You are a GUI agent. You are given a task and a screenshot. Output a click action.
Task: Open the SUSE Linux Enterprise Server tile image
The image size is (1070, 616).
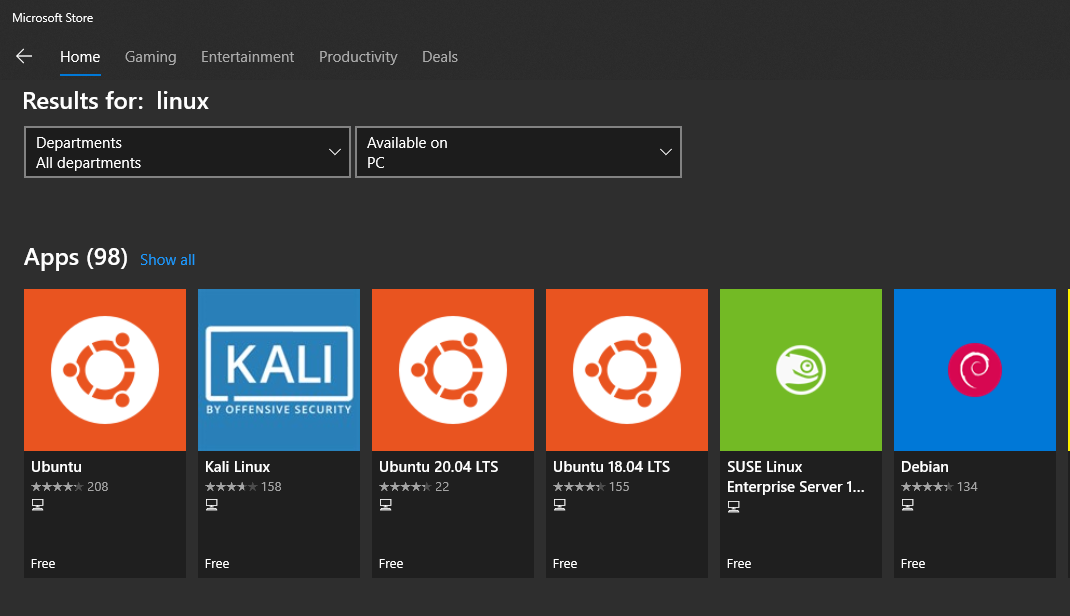coord(801,370)
